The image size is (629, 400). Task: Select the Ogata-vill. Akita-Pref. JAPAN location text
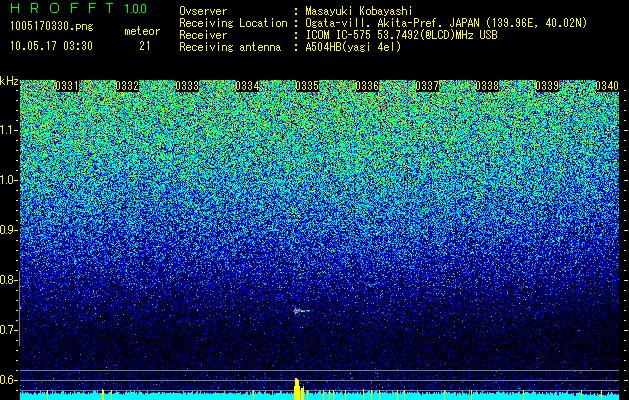click(446, 23)
